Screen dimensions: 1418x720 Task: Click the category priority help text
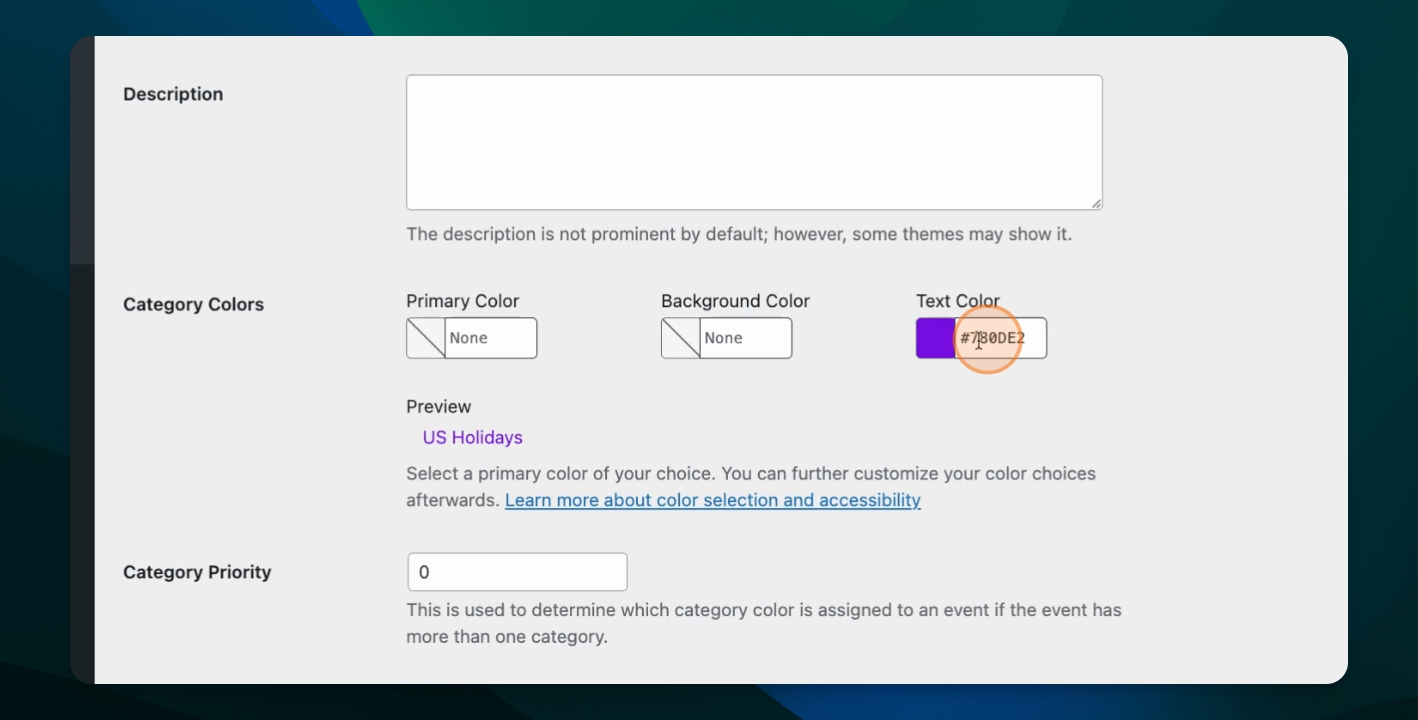[764, 623]
